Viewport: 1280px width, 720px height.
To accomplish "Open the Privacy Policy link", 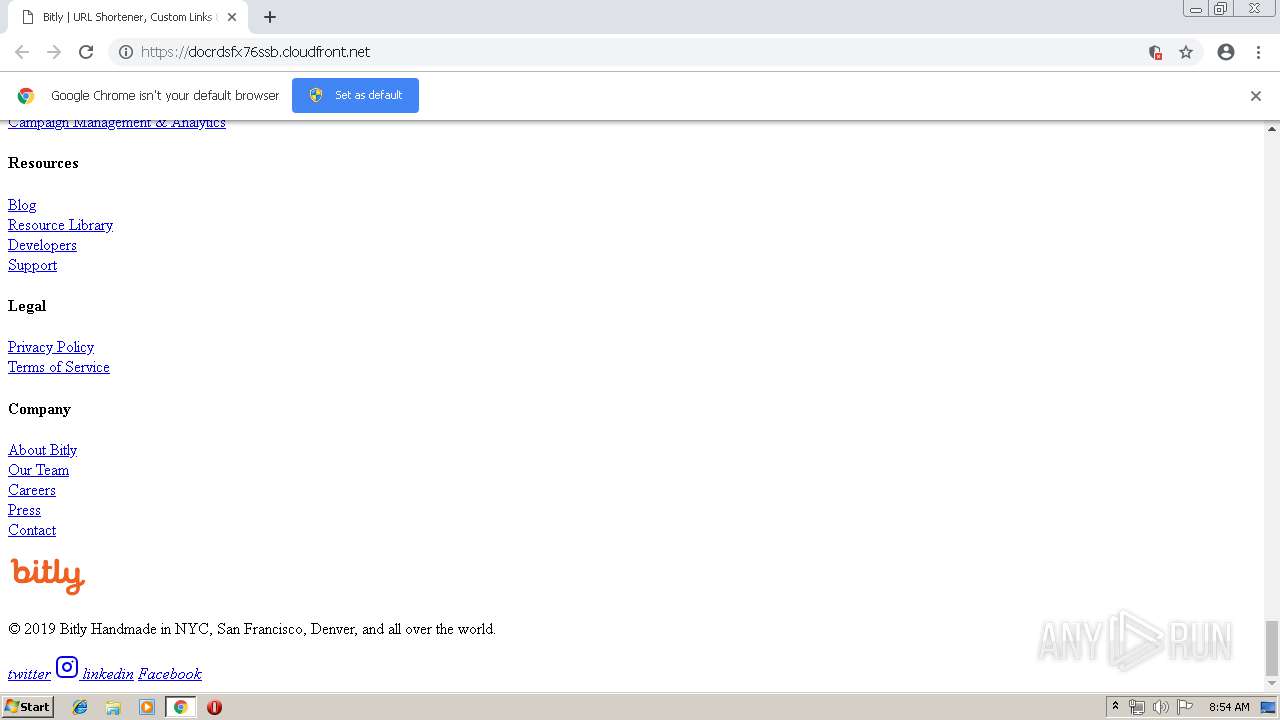I will tap(51, 347).
